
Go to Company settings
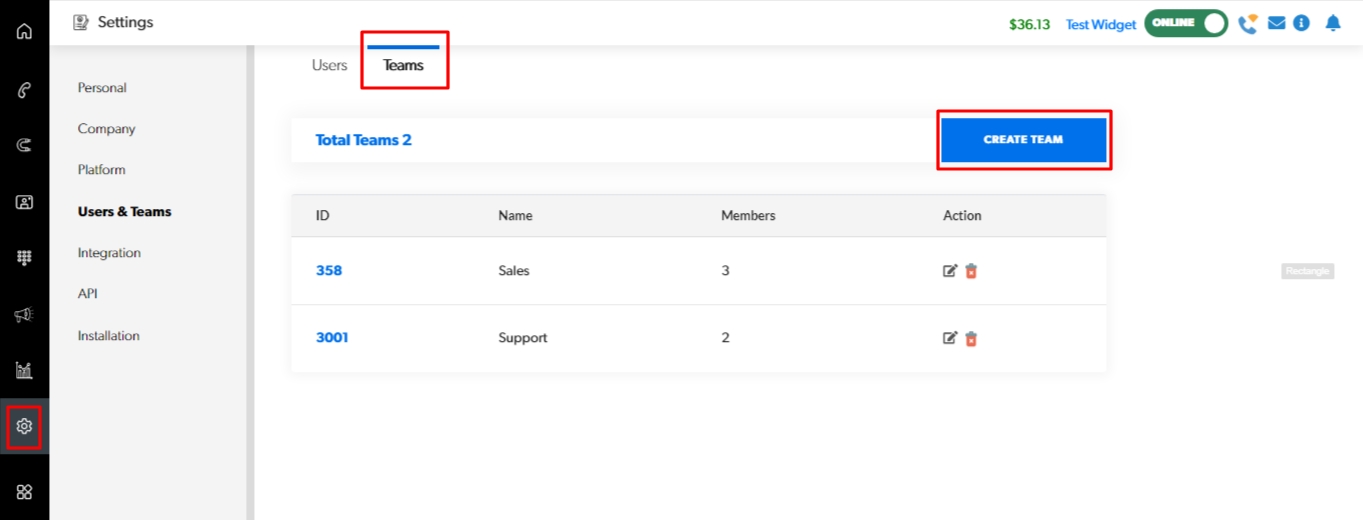pyautogui.click(x=106, y=129)
